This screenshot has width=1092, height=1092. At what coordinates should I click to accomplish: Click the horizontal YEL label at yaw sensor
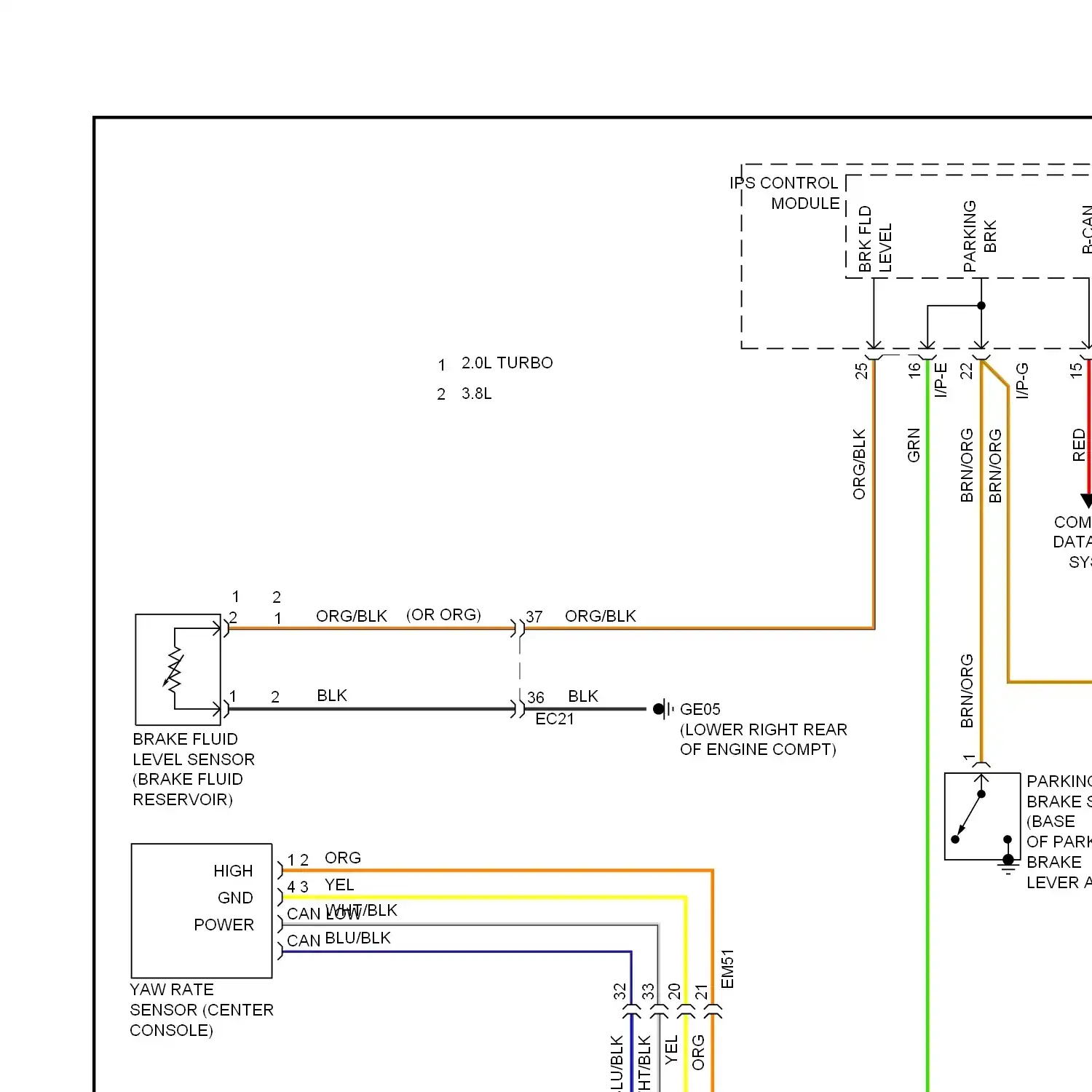click(x=339, y=885)
